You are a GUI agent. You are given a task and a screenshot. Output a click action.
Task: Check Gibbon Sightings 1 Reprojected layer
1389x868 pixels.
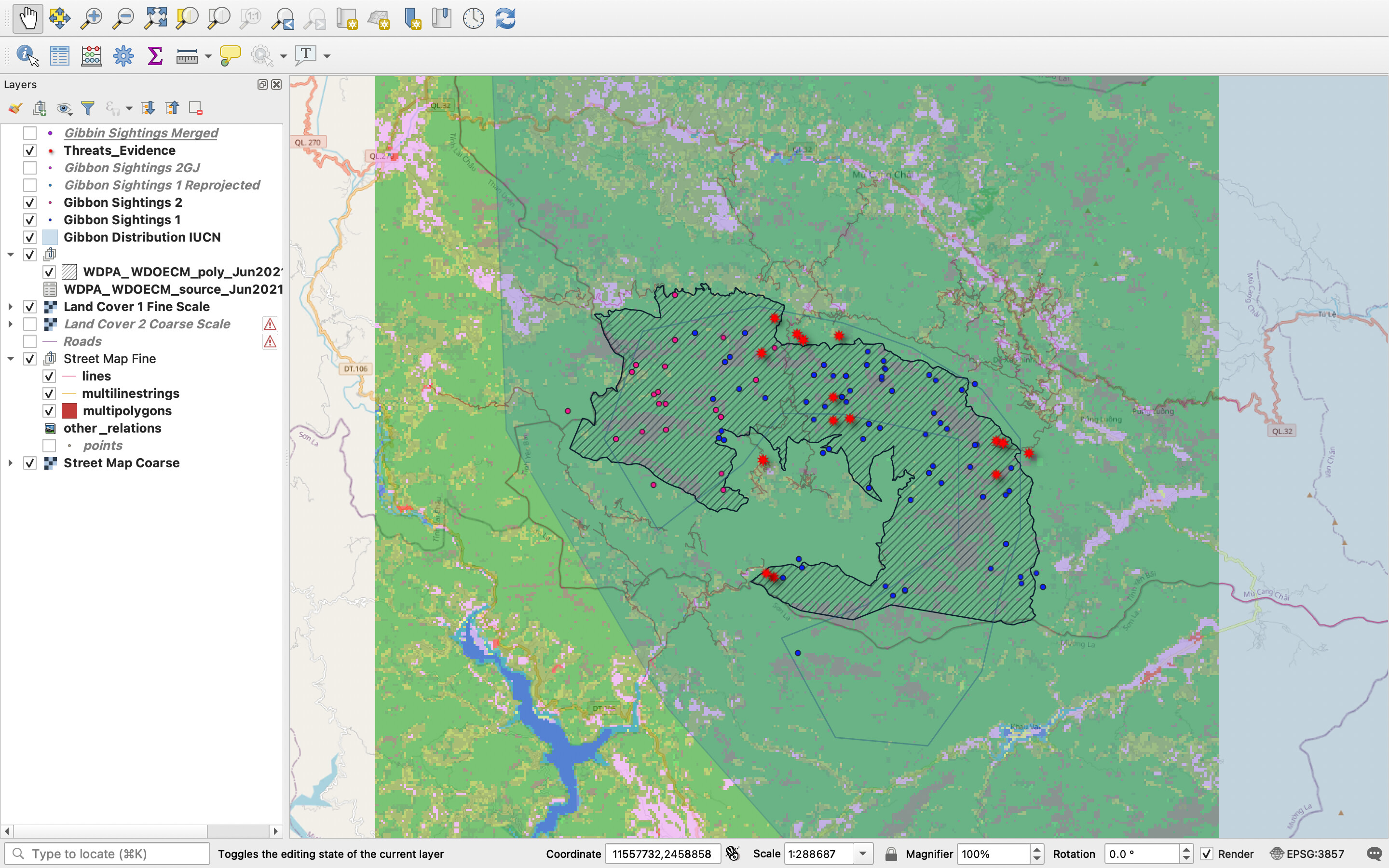point(30,185)
